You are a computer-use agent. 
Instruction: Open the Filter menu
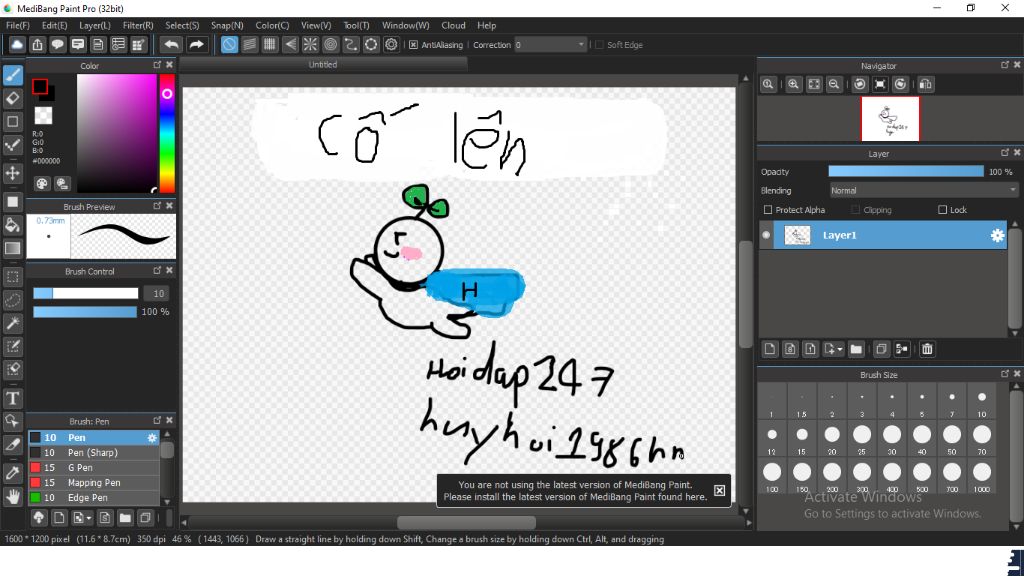tap(138, 25)
